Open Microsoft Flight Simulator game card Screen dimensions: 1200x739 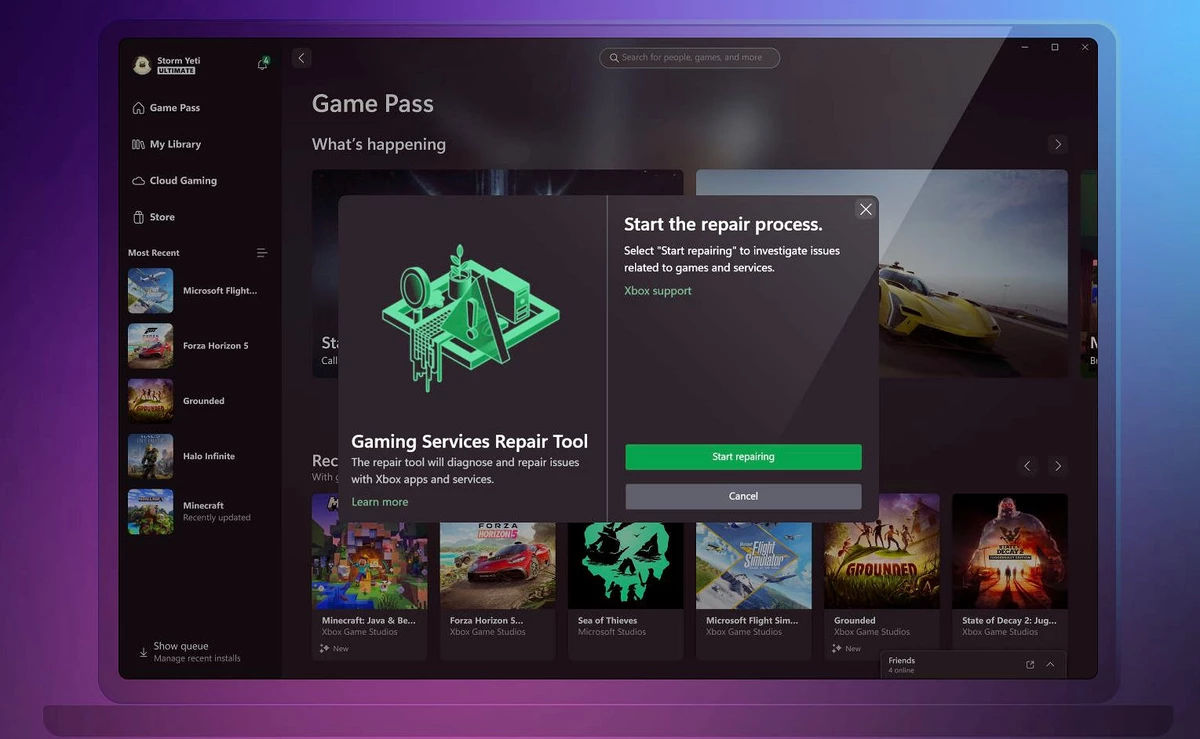point(754,576)
